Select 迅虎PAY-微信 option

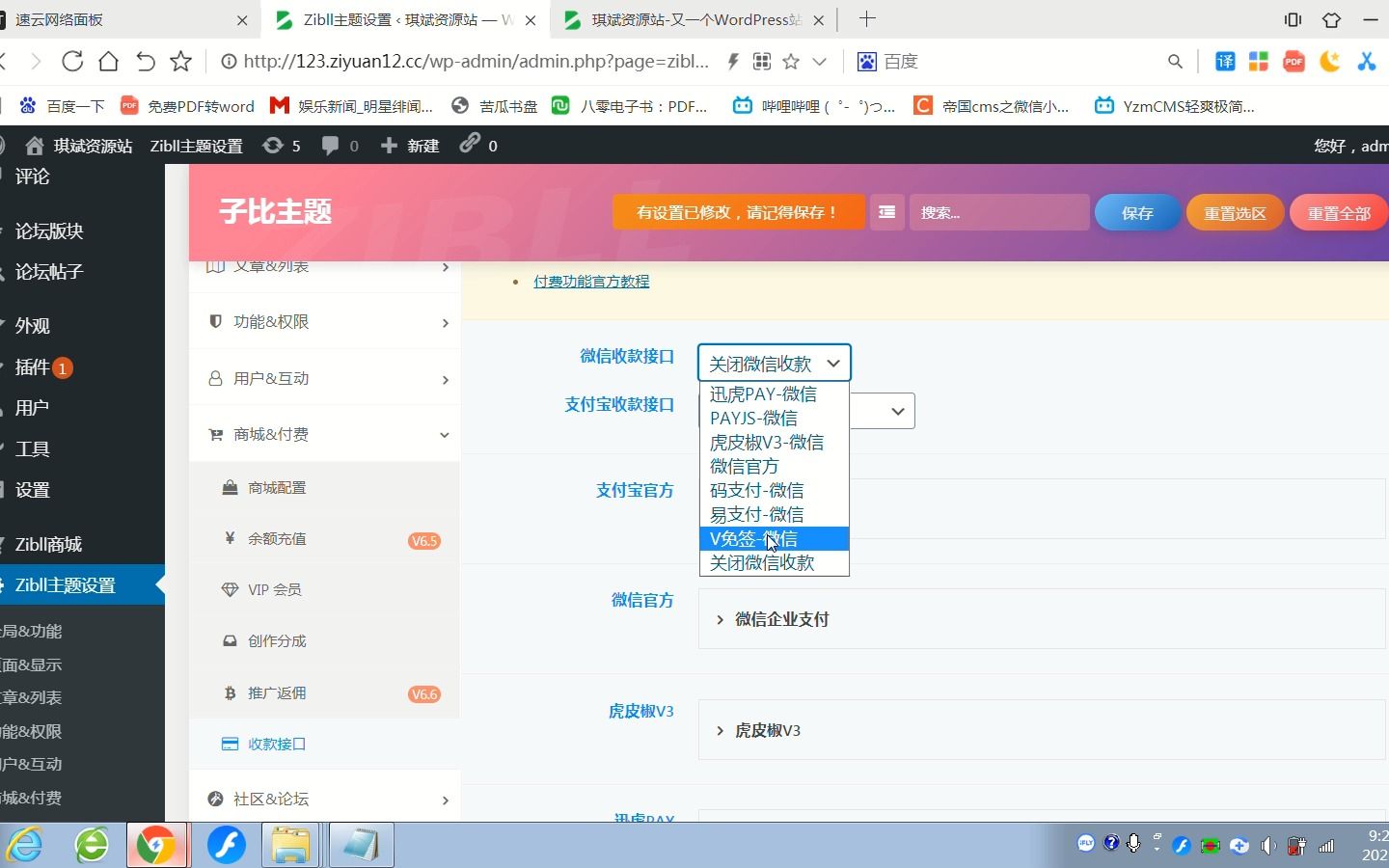tap(775, 394)
